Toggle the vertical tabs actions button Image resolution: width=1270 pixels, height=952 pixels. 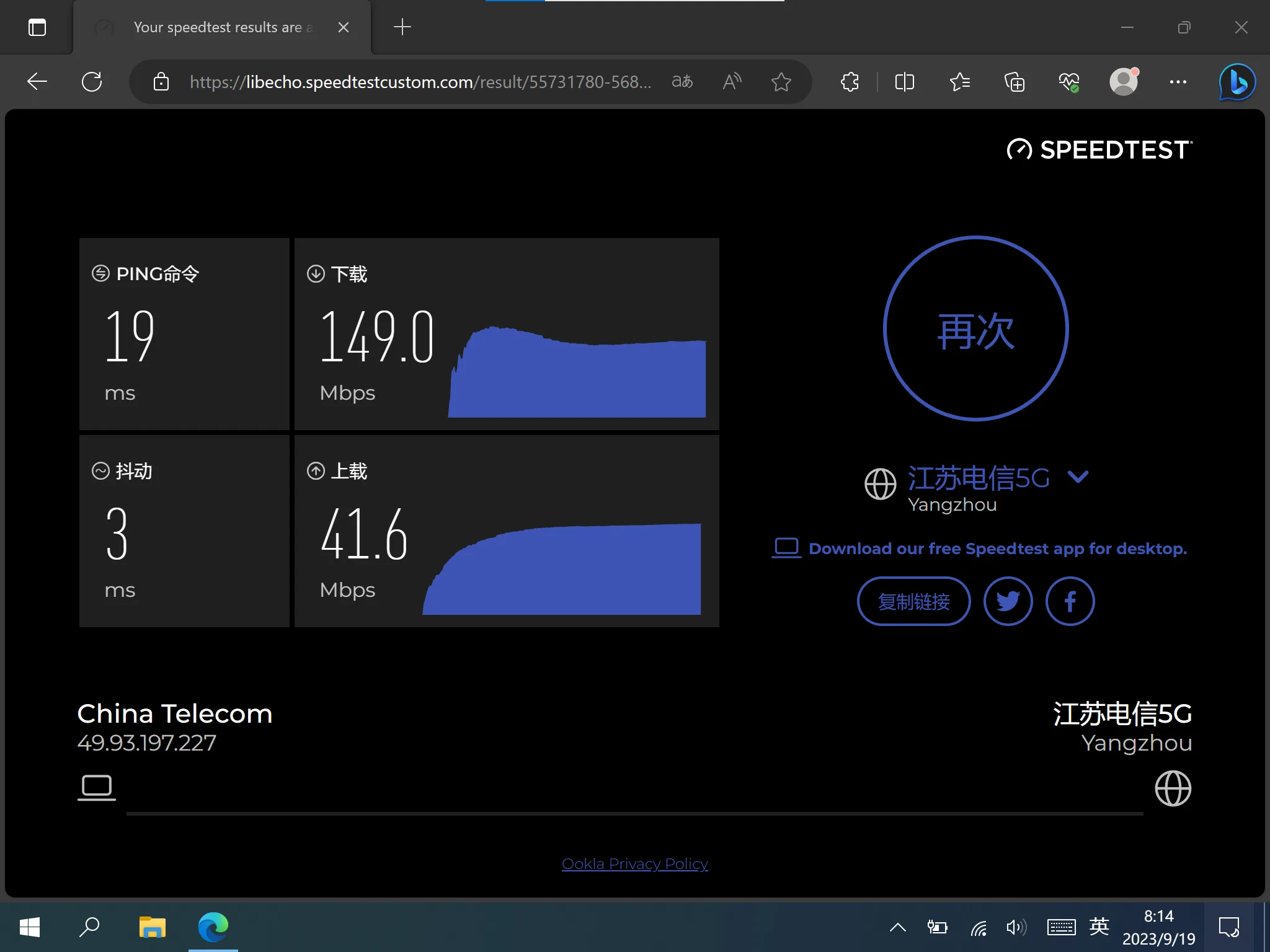tap(37, 27)
